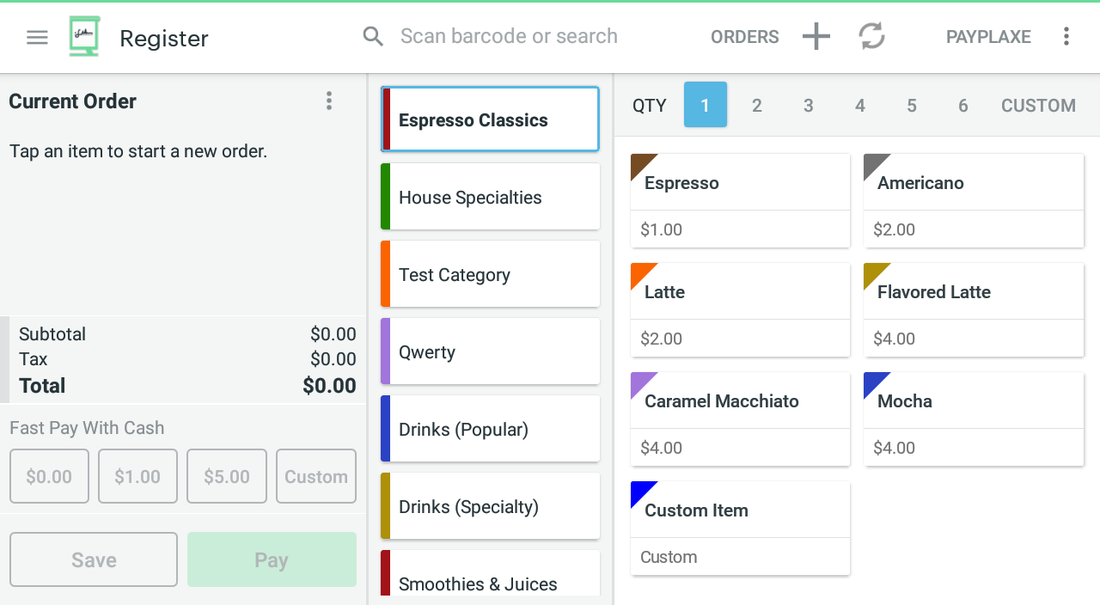This screenshot has width=1100, height=605.
Task: Click the Register app logo icon
Action: [84, 36]
